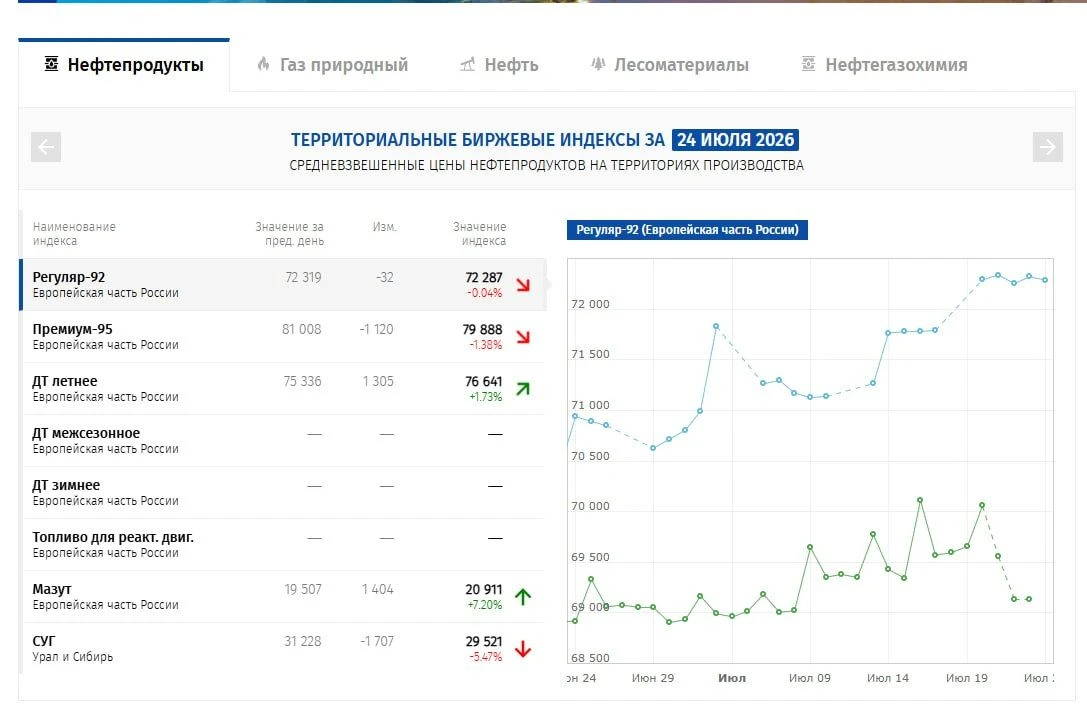The image size is (1087, 713).
Task: Select the Регуляр-92 index row
Action: 284,285
